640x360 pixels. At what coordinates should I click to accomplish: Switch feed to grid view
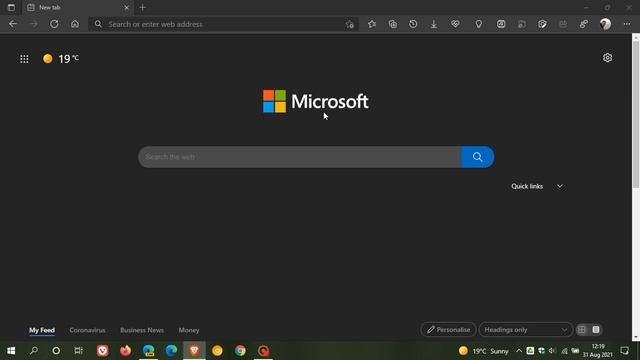pyautogui.click(x=582, y=329)
